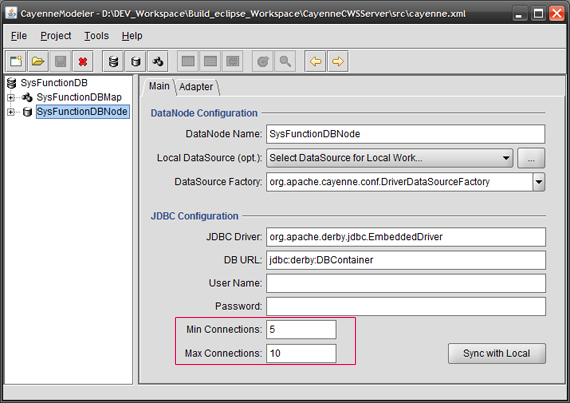Viewport: 570px width, 403px height.
Task: Click the magnifier search toolbar icon
Action: (x=285, y=61)
